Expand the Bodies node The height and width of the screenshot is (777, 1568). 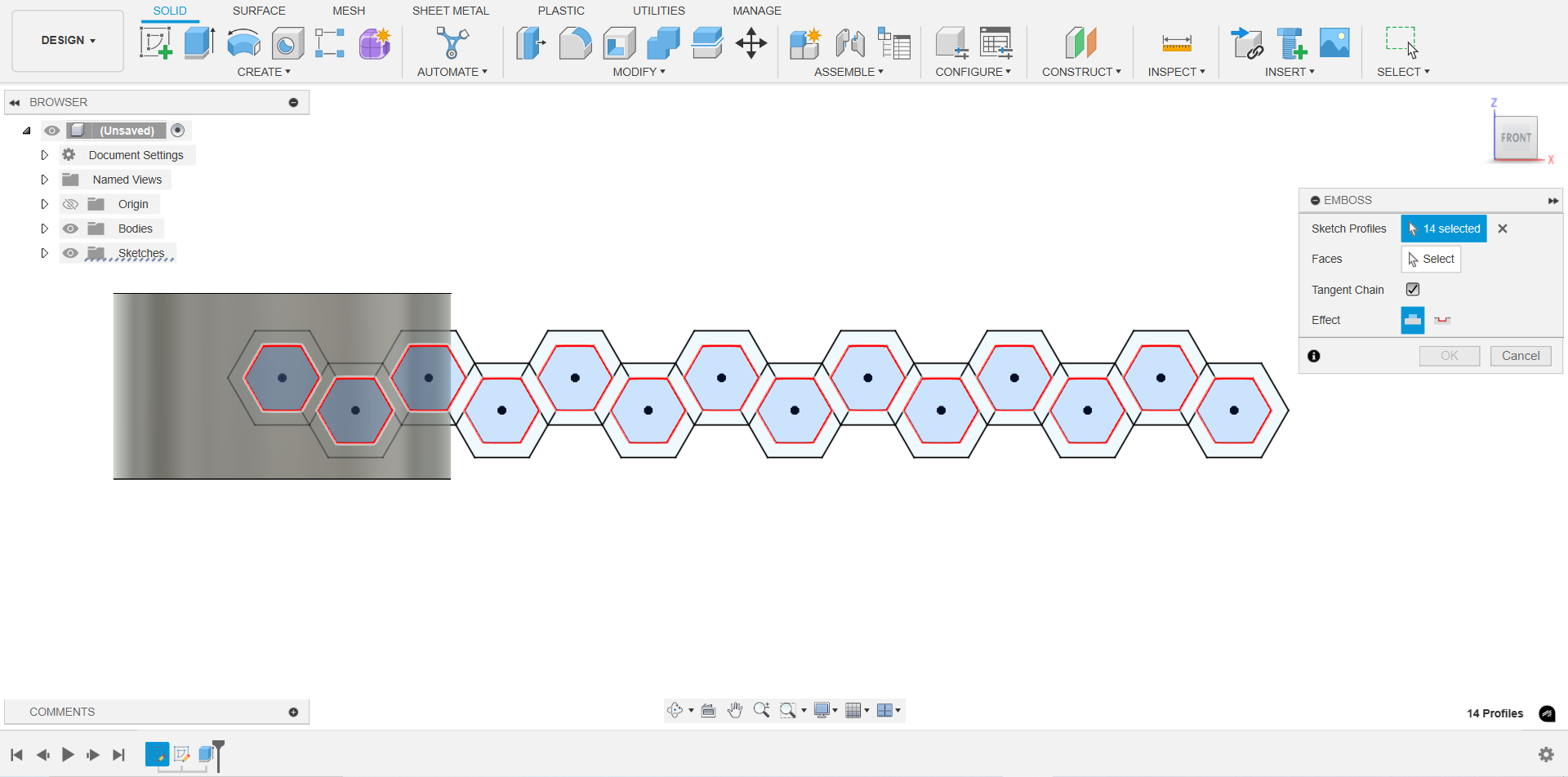click(45, 229)
